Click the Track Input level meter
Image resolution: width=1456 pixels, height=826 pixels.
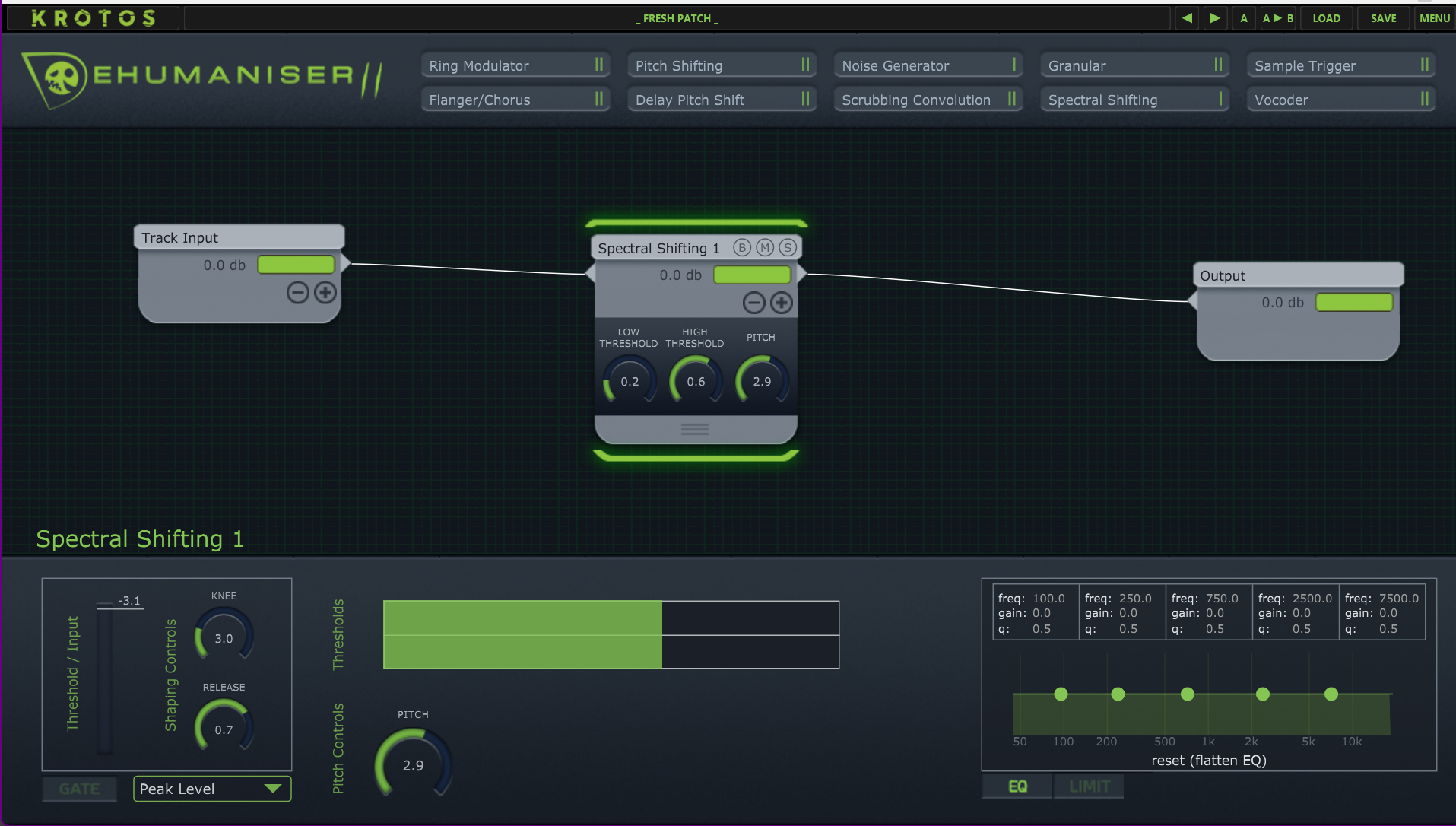[296, 265]
